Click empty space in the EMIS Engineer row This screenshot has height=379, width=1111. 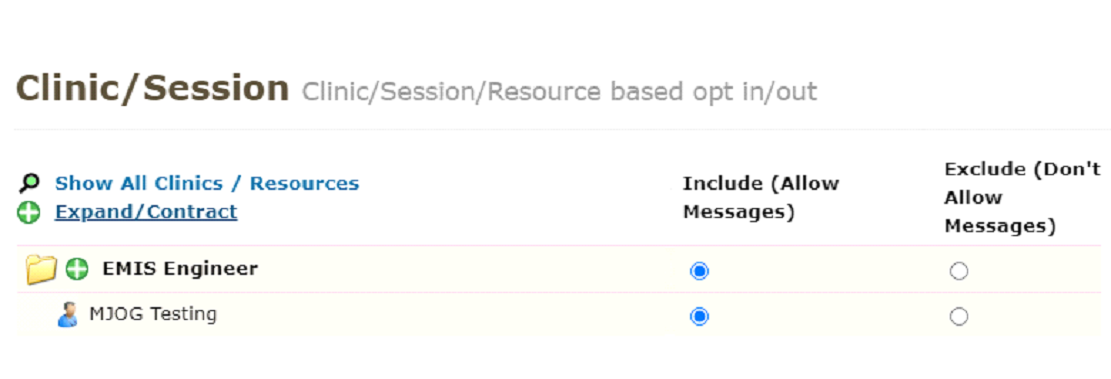point(468,270)
